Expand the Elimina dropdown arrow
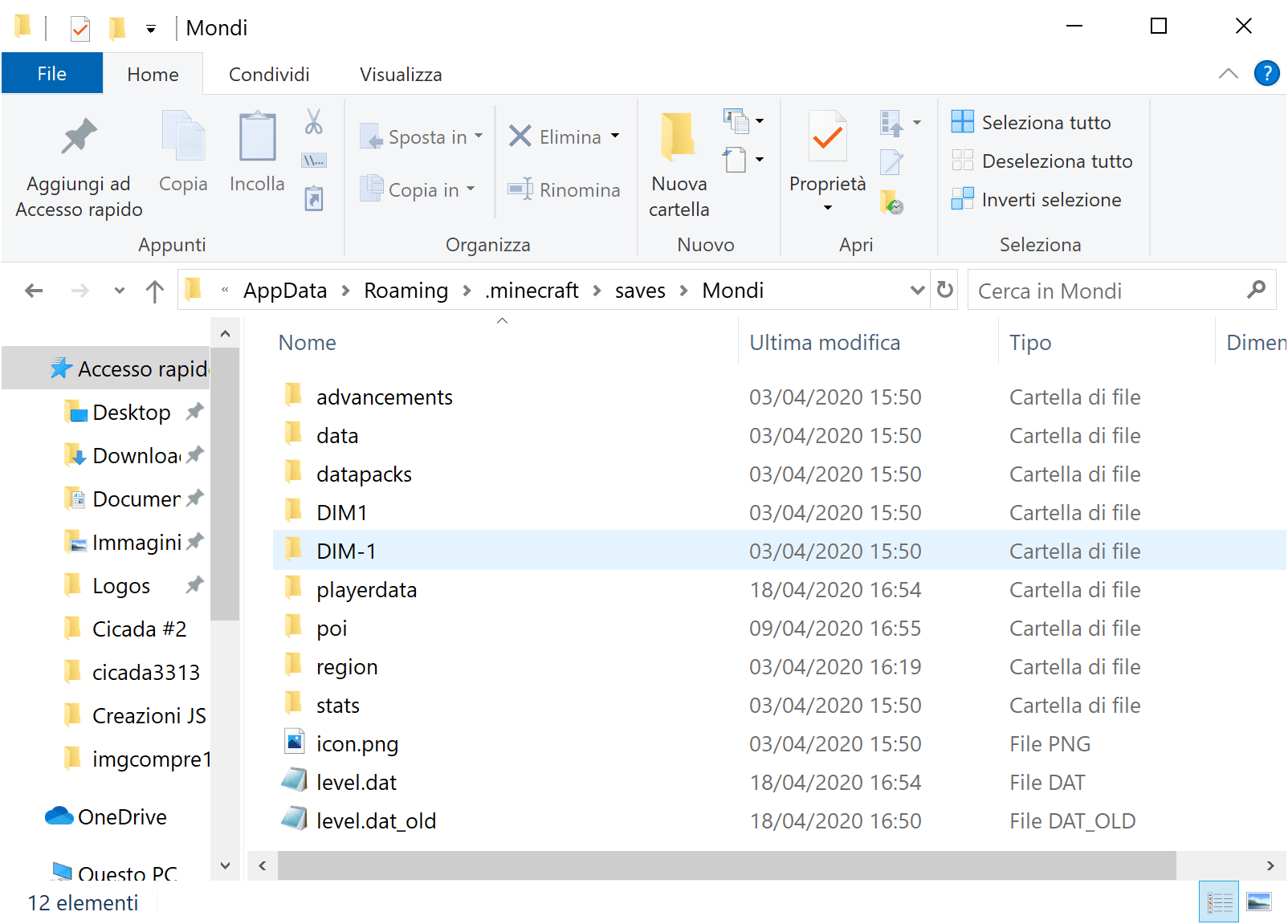The height and width of the screenshot is (924, 1288). coord(615,136)
